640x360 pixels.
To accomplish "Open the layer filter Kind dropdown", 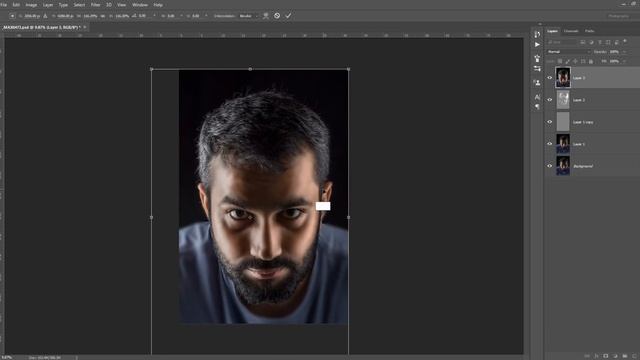I will tap(562, 42).
